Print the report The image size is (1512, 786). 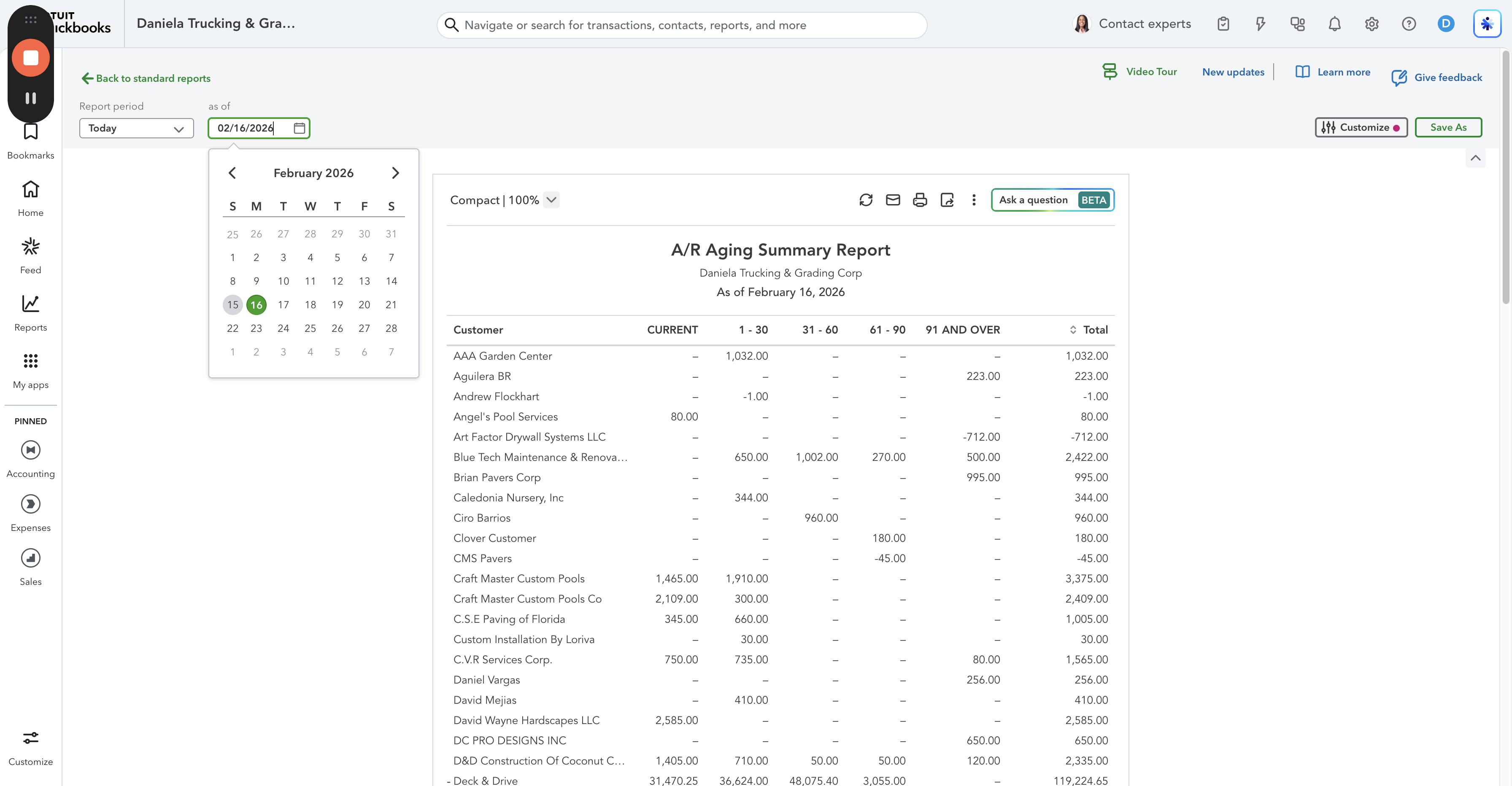pos(920,200)
